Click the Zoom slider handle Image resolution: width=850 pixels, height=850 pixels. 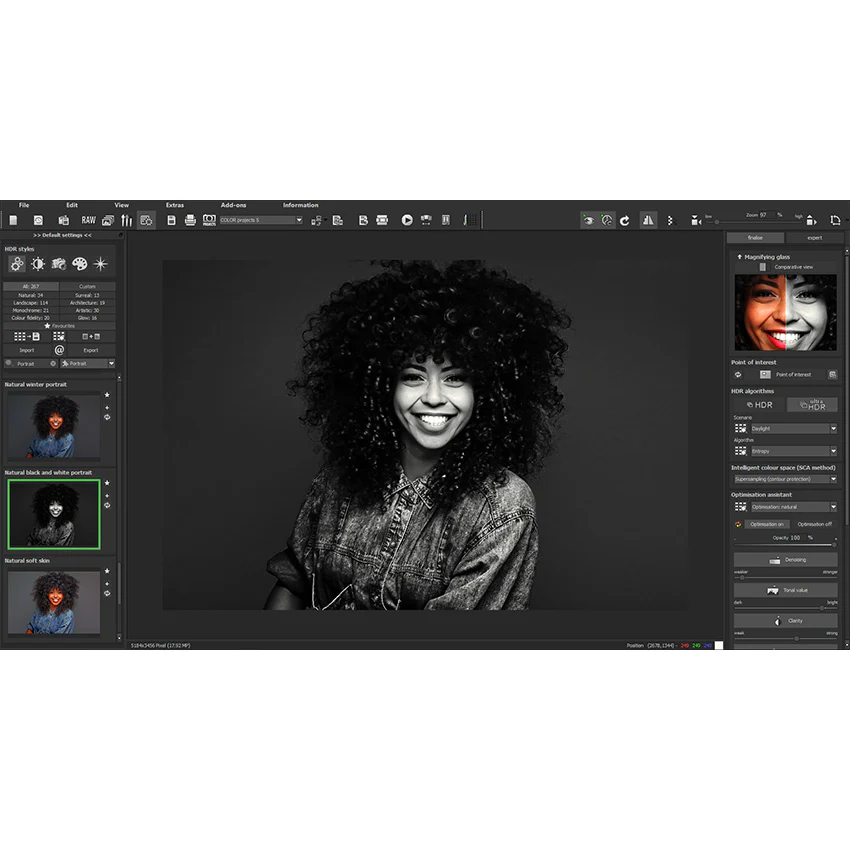(x=717, y=222)
